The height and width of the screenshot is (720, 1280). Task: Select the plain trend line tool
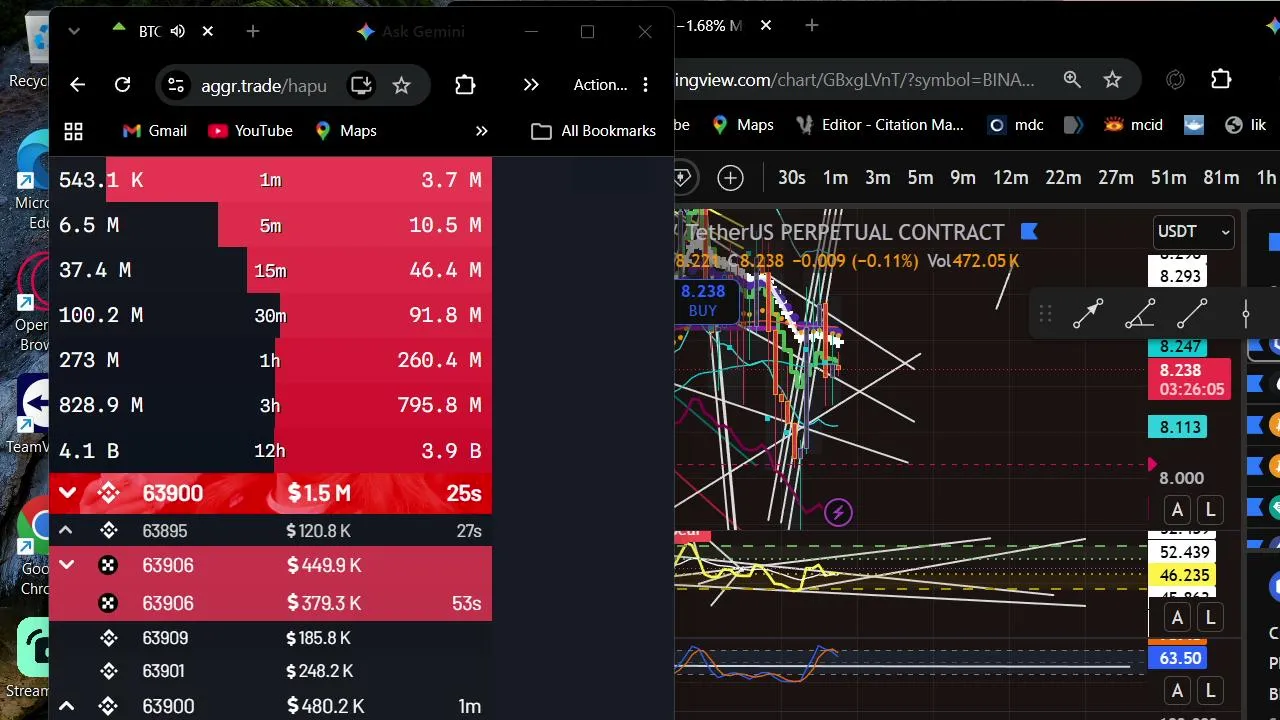click(x=1192, y=314)
